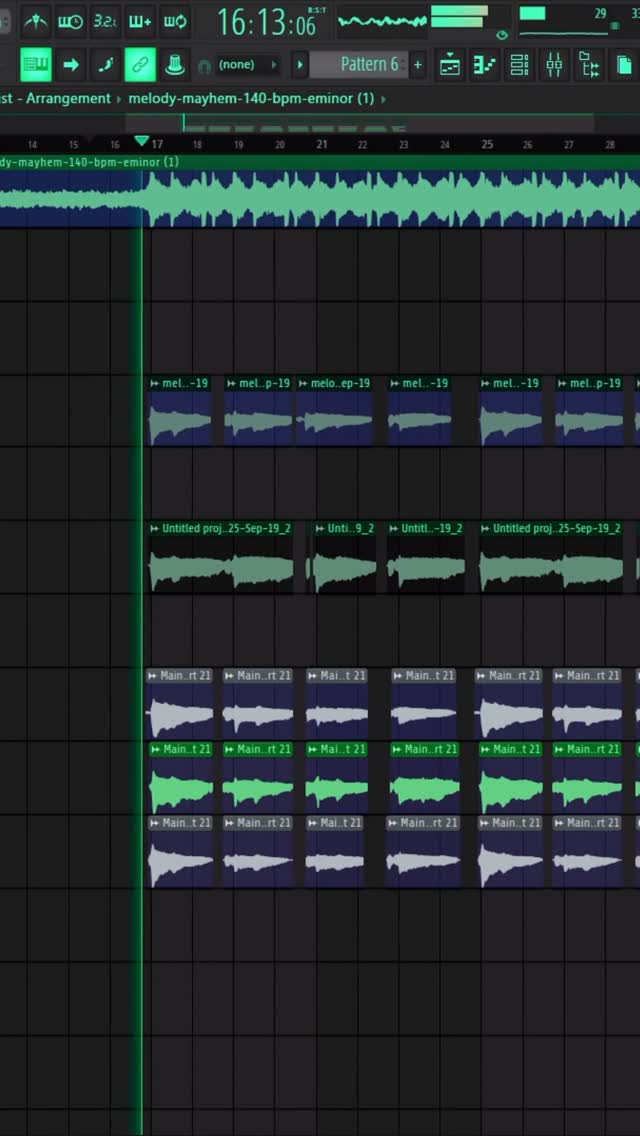Click Arrangement in the playlist breadcrumb

point(68,99)
